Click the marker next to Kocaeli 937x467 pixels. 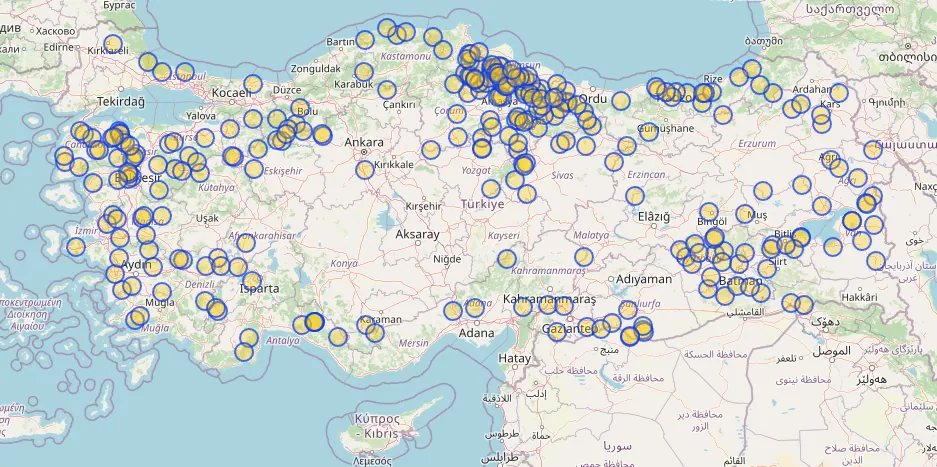[252, 84]
